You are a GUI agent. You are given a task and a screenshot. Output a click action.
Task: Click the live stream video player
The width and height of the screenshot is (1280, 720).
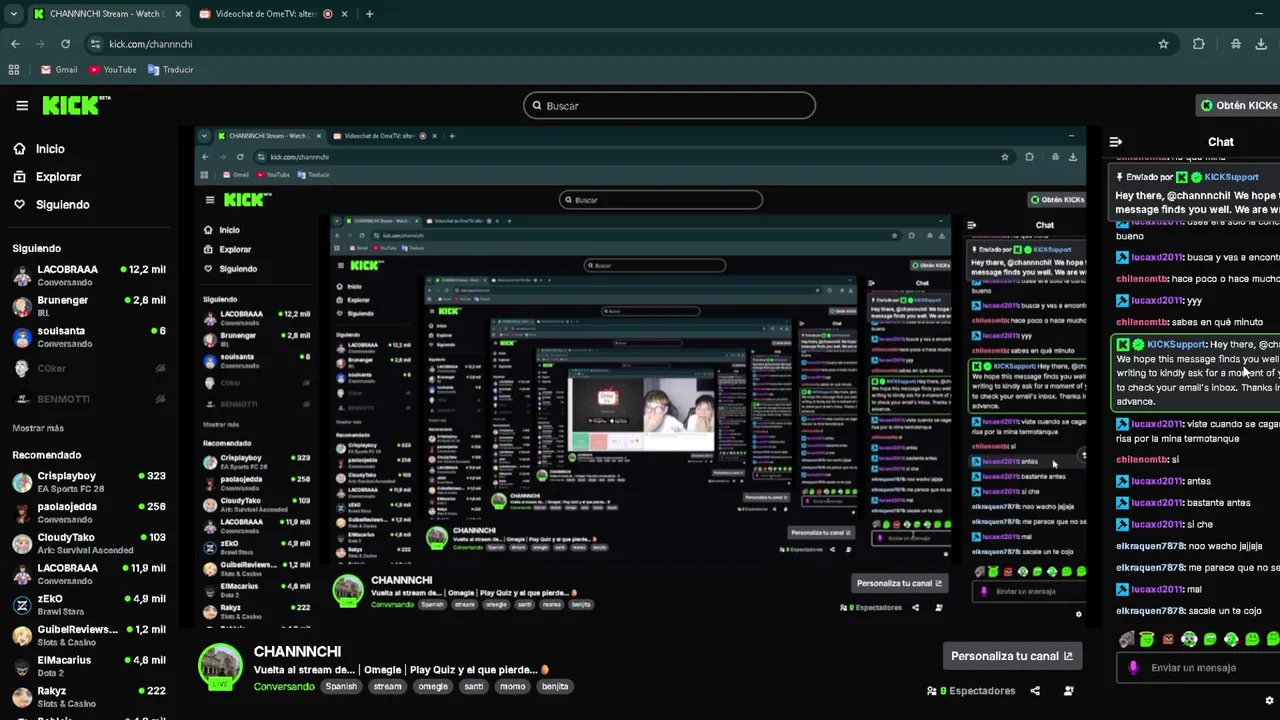[640, 377]
